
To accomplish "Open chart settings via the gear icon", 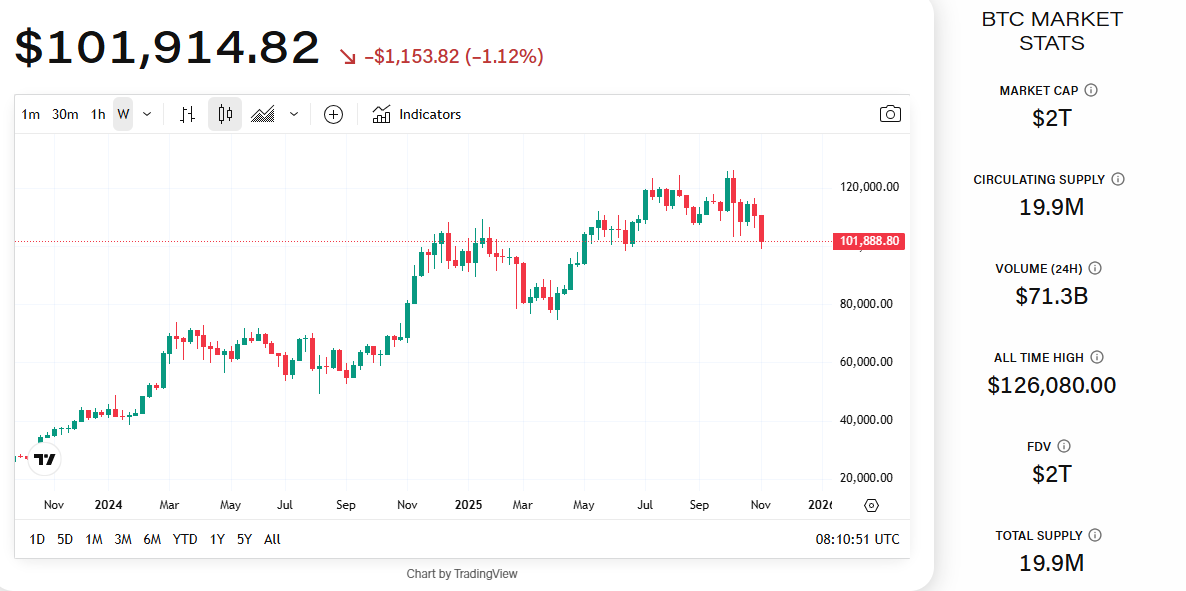I will click(871, 506).
